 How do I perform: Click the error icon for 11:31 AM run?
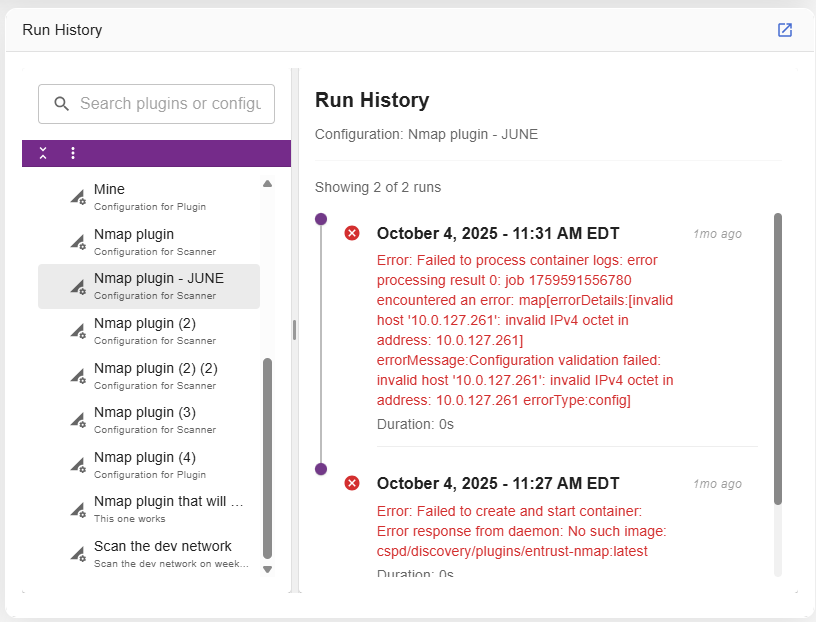352,233
